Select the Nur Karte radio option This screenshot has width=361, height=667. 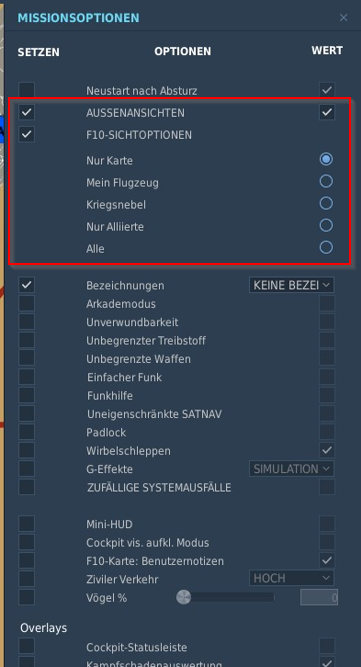tap(326, 159)
